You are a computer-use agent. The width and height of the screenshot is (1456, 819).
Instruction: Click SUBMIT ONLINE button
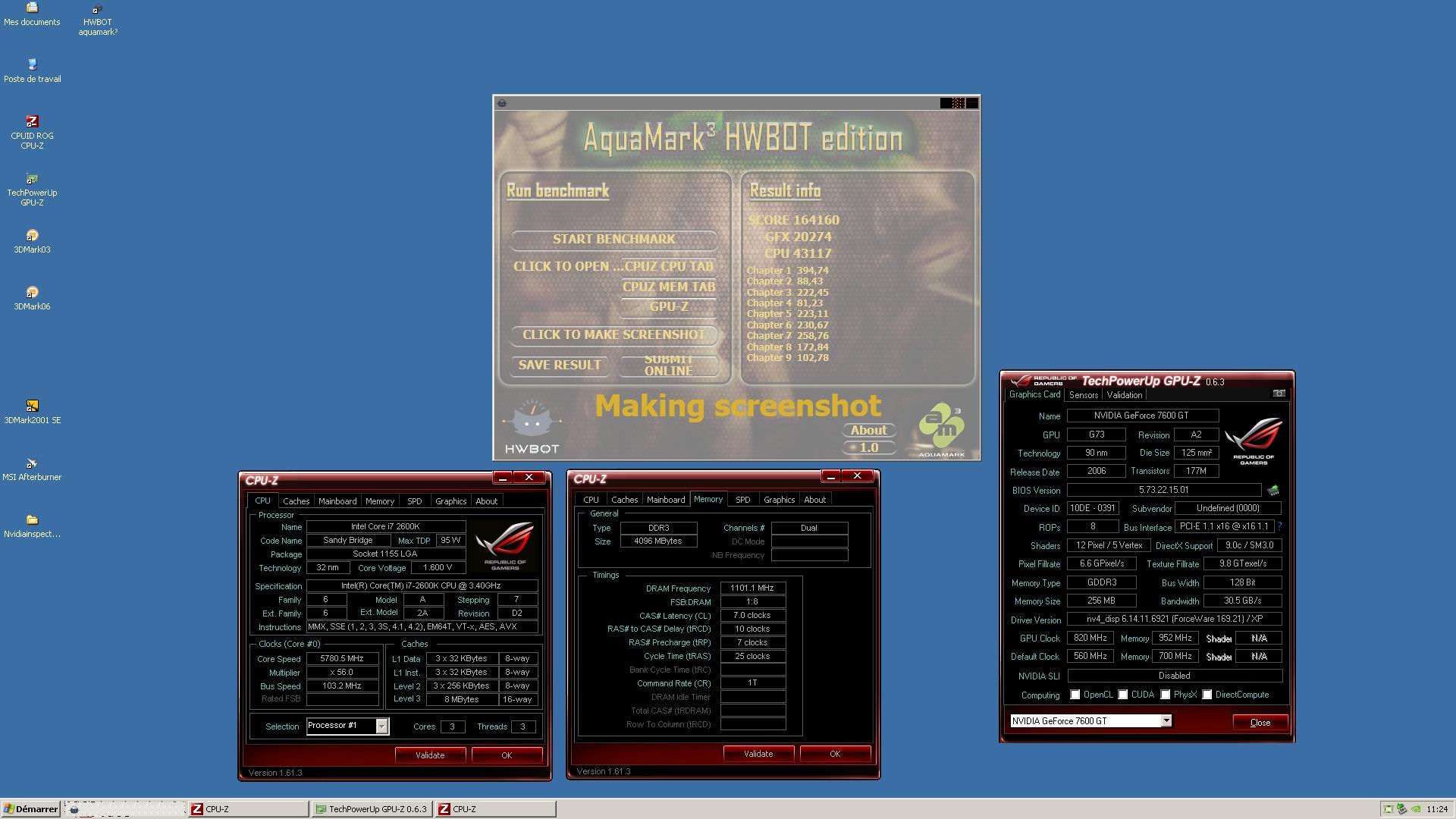(668, 366)
